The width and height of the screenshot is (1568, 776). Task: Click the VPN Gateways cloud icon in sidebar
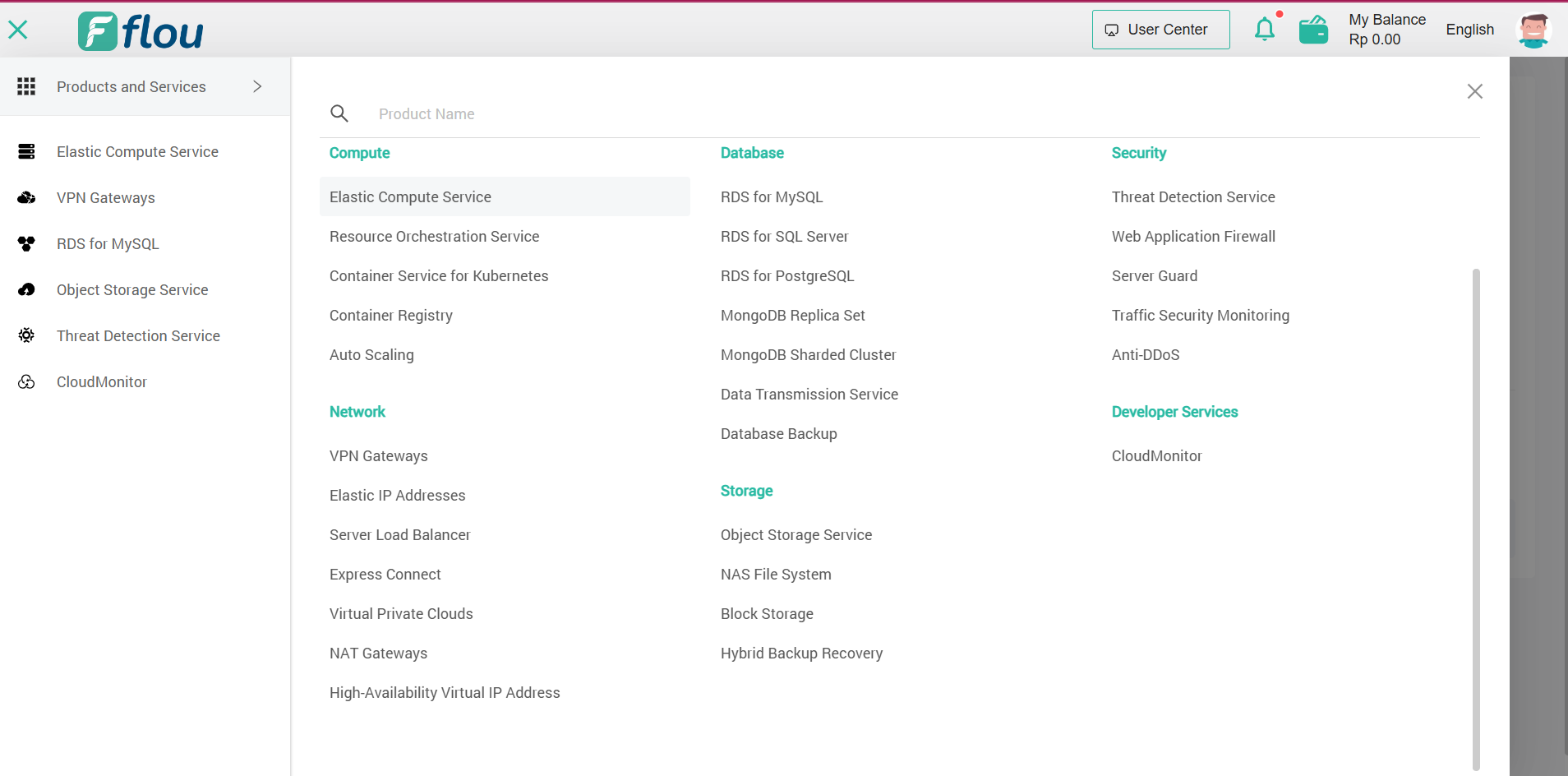26,198
